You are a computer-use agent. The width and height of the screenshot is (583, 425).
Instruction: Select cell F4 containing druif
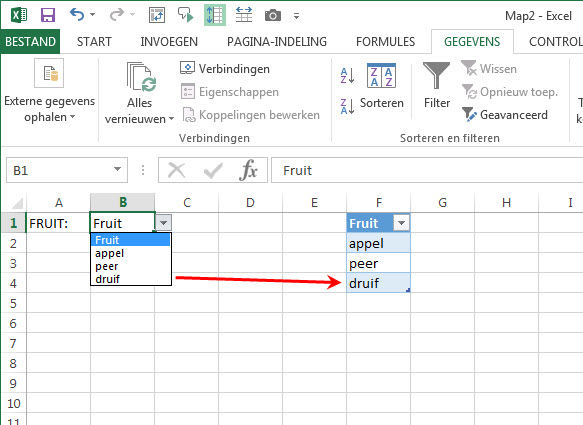(x=379, y=283)
